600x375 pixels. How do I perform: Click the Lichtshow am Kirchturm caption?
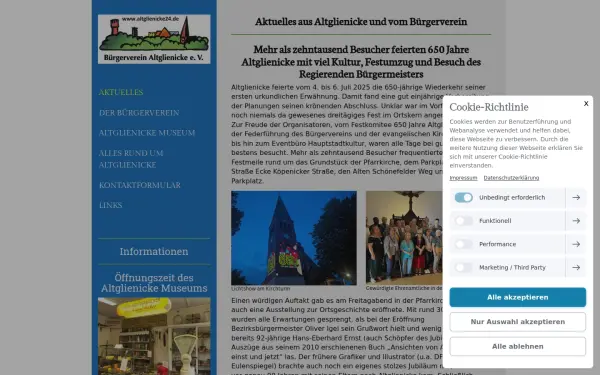[260, 289]
